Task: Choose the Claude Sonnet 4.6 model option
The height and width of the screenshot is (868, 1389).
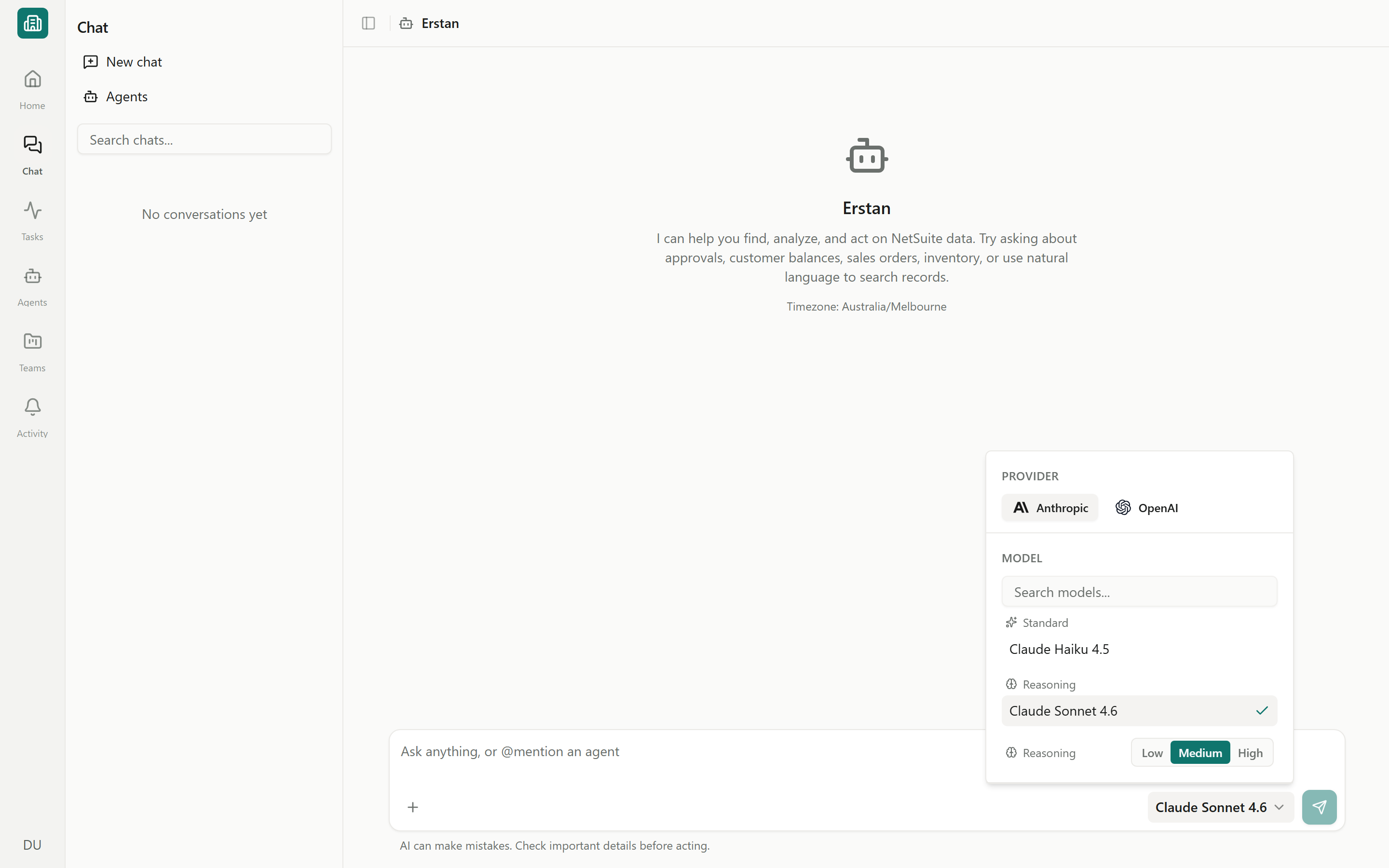Action: point(1139,711)
